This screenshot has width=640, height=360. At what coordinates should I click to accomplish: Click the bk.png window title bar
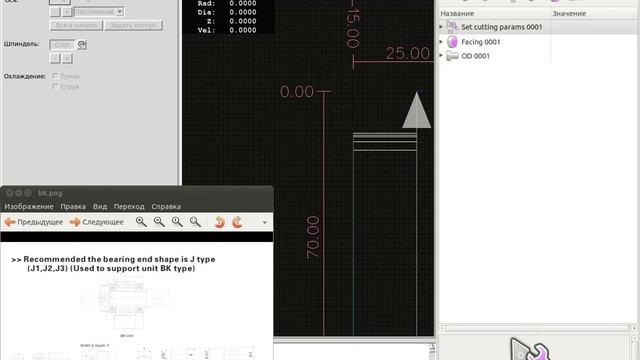137,193
